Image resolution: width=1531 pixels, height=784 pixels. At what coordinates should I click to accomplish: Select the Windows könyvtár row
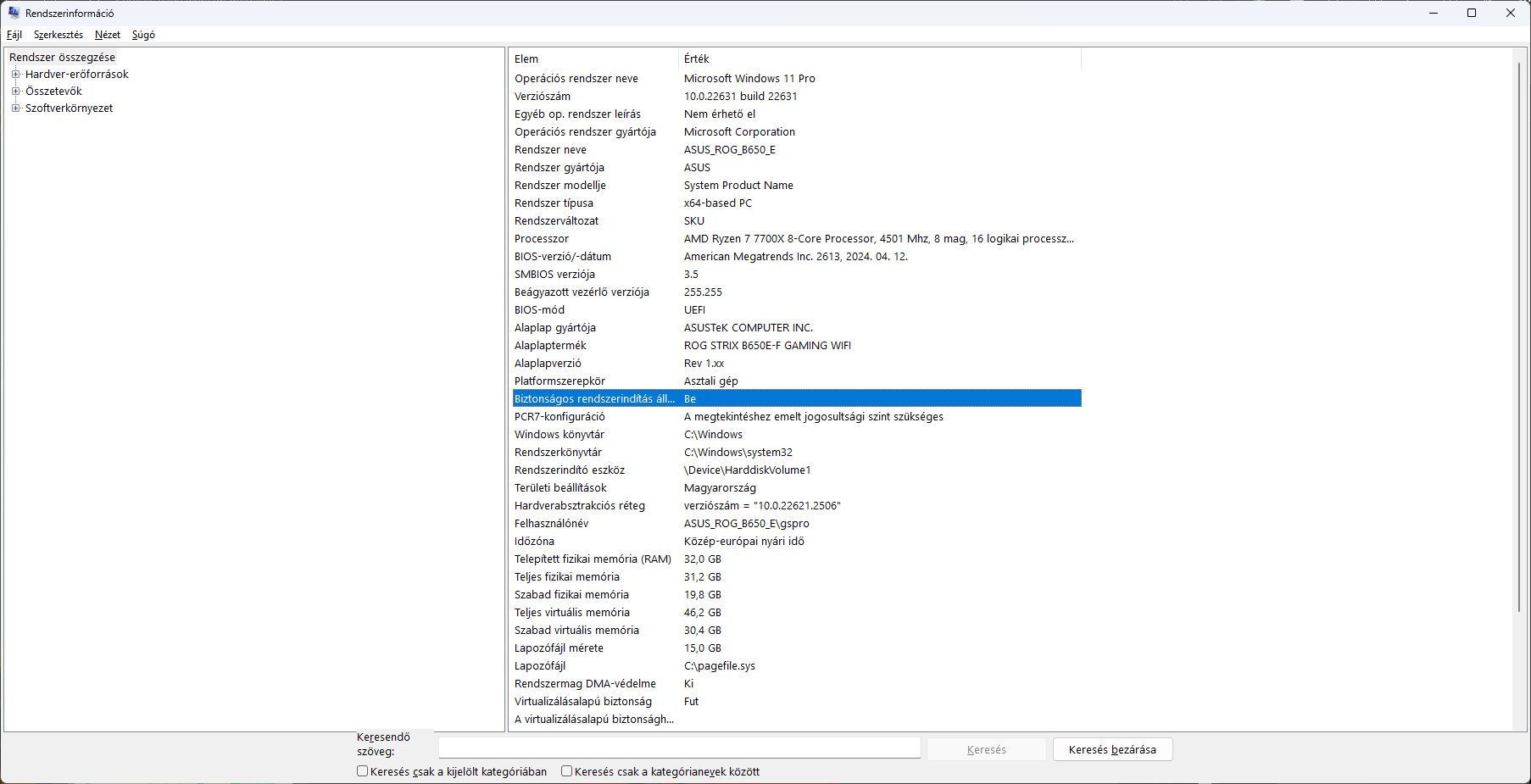[797, 434]
